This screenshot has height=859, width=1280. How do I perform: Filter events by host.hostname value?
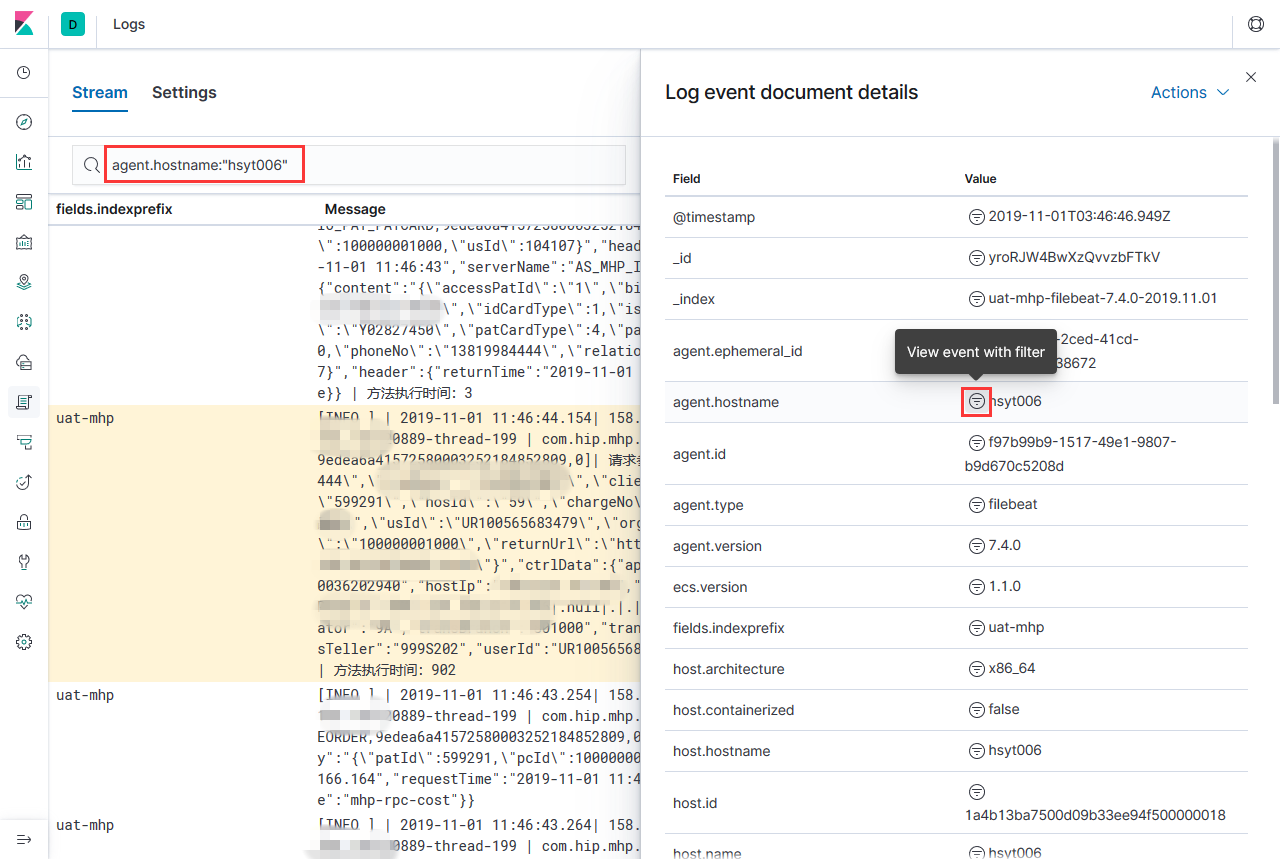click(976, 751)
